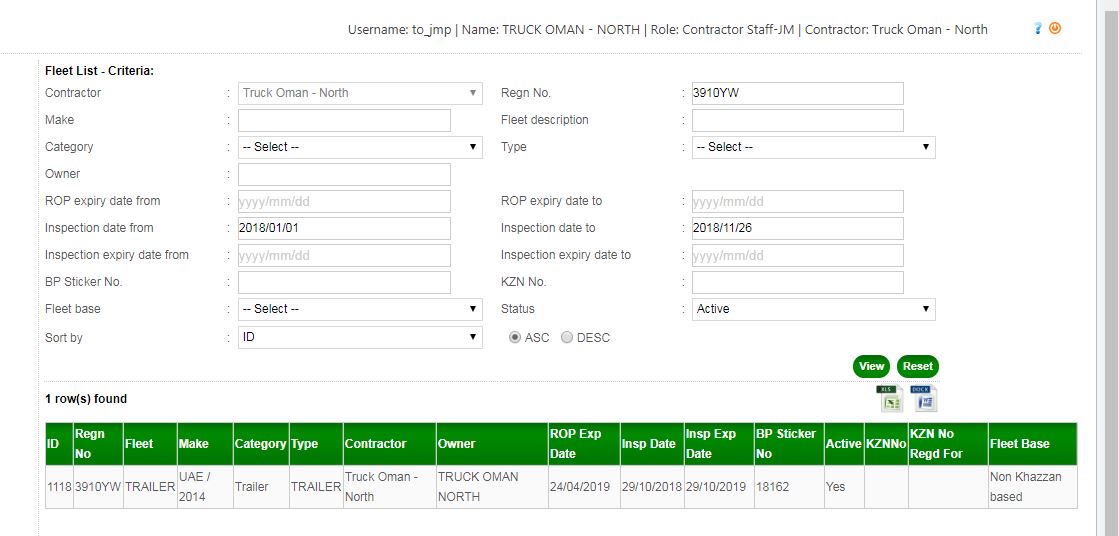Click the Inspection date to field
This screenshot has height=536, width=1119.
point(797,228)
